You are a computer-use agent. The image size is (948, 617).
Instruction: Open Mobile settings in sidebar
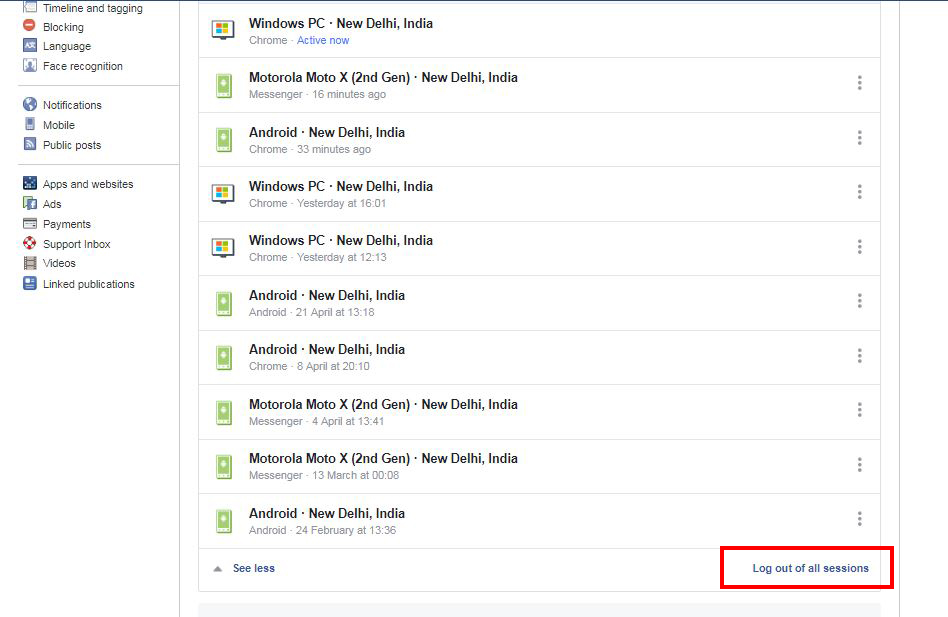(58, 125)
